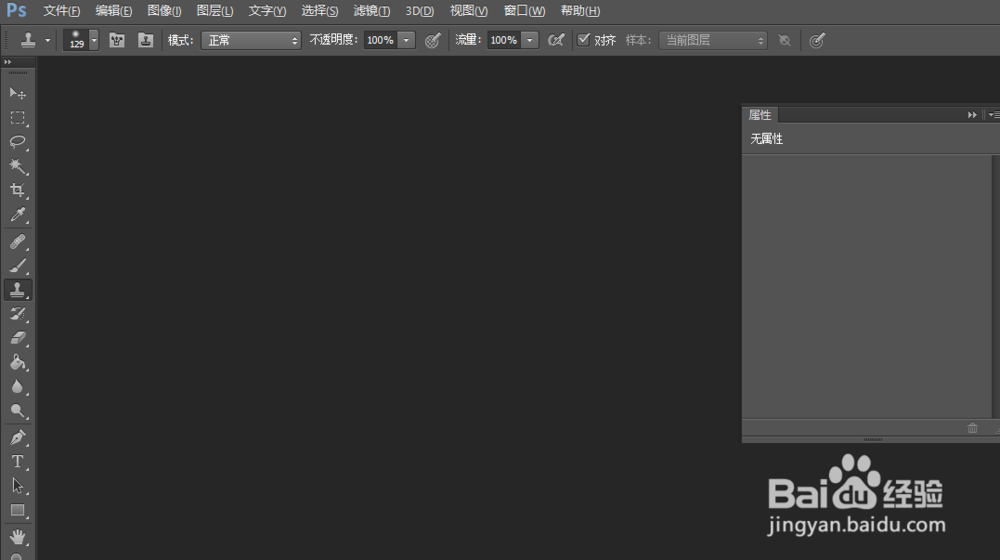The width and height of the screenshot is (1000, 560).
Task: Select the Clone Stamp tool
Action: coord(17,290)
